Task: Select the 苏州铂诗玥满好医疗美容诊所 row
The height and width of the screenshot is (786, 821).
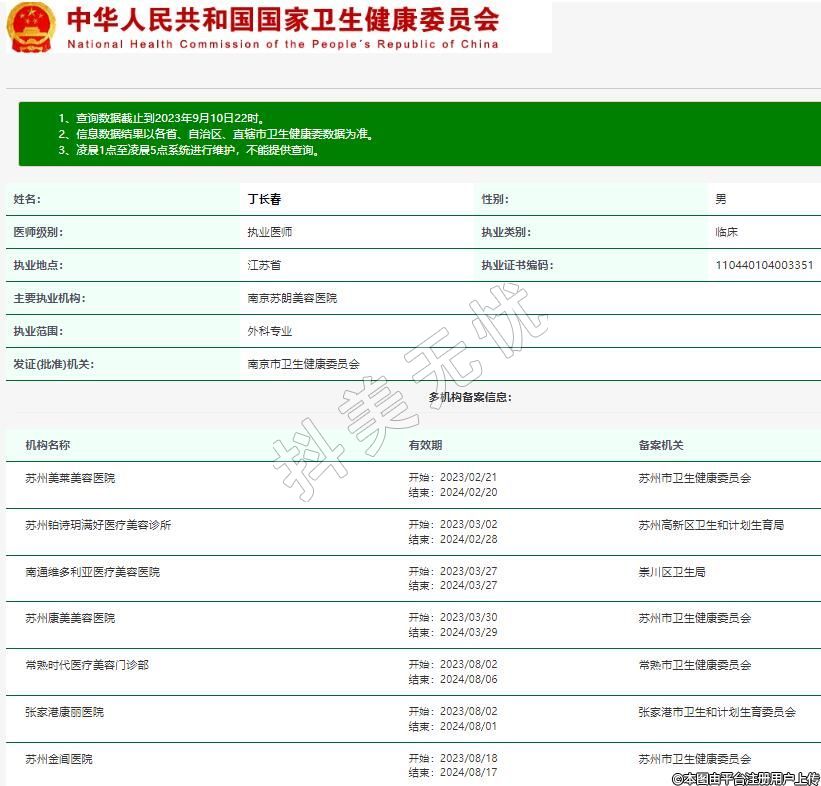Action: pyautogui.click(x=98, y=525)
